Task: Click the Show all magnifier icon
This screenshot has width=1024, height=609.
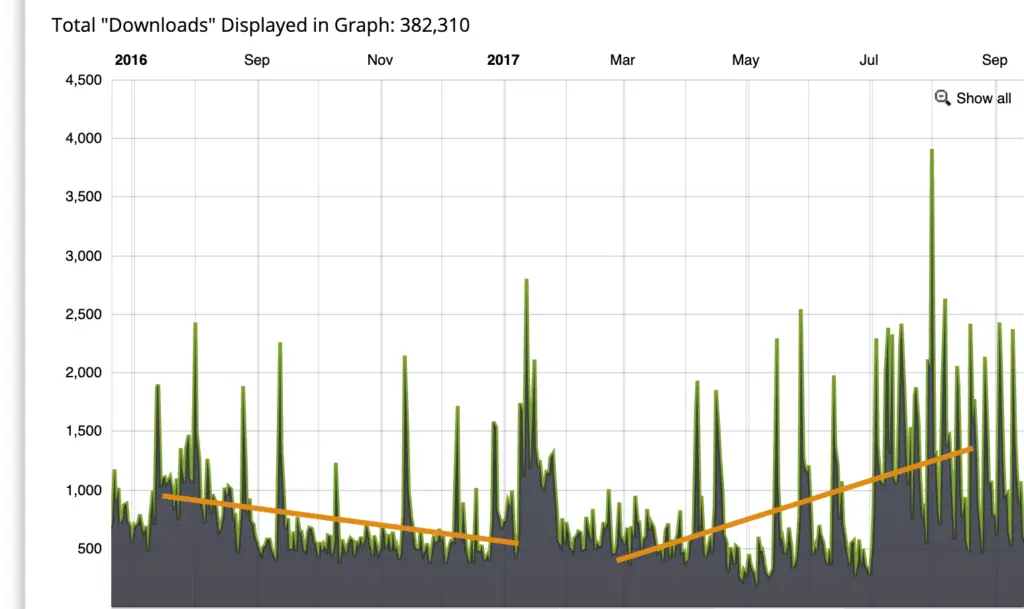Action: (942, 98)
